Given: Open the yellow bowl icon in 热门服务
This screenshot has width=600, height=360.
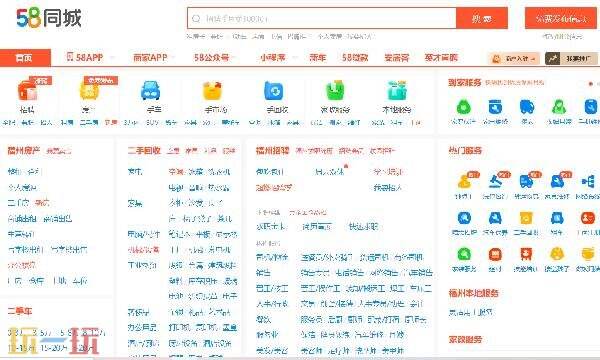Looking at the screenshot, I should pyautogui.click(x=588, y=254).
